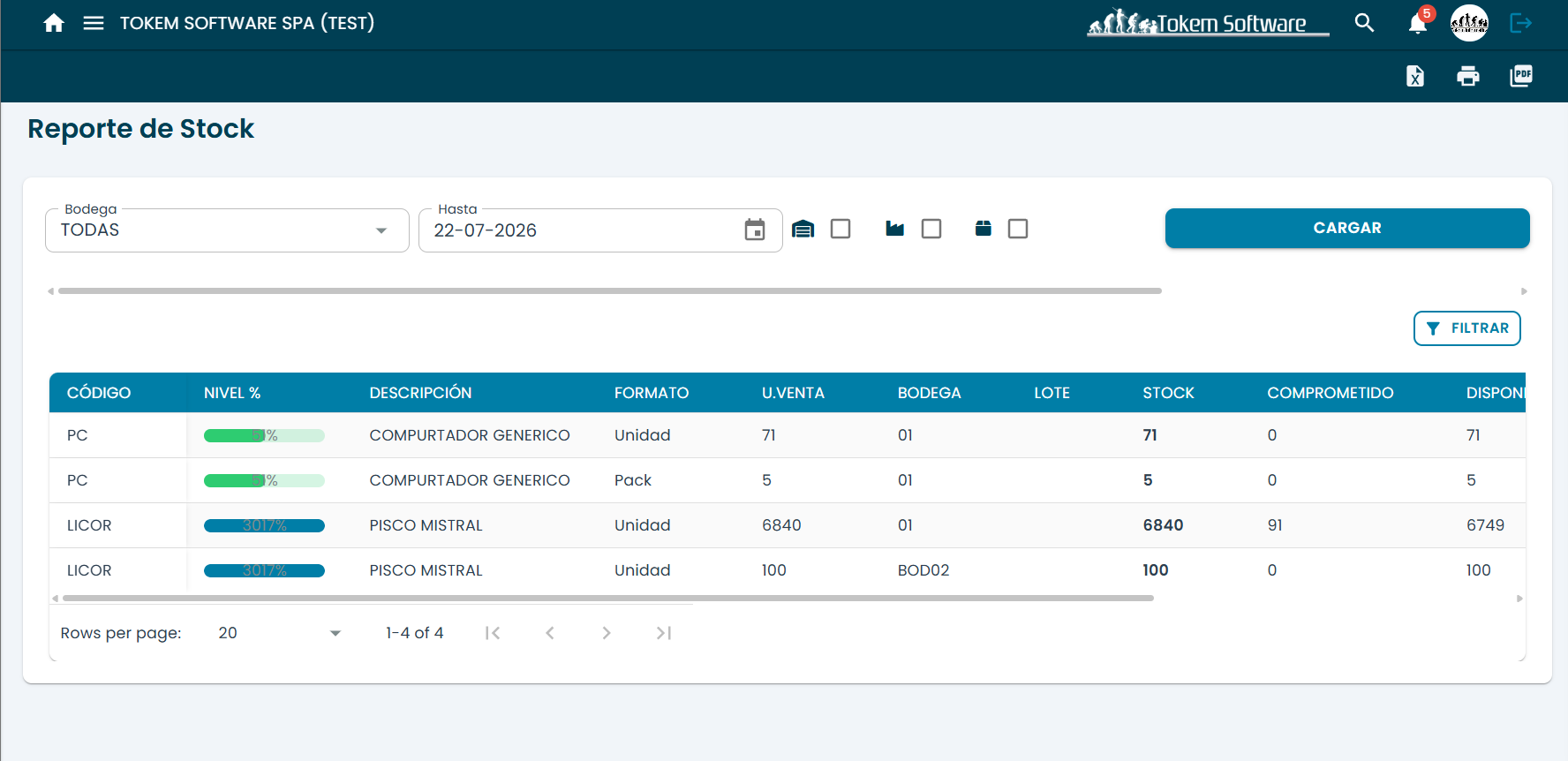Toggle the checkbox beside warehouse icon

tap(841, 230)
